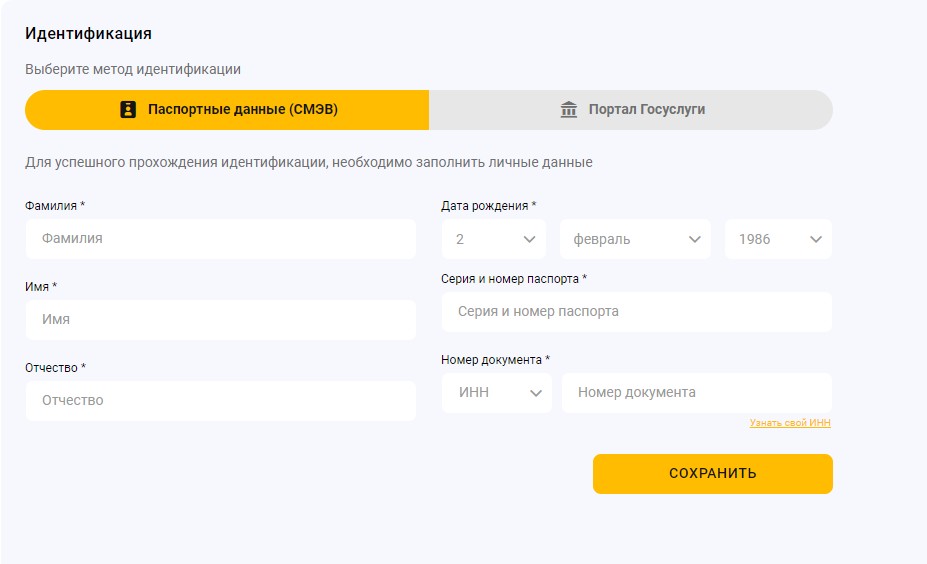Click the passport ID card icon
This screenshot has width=927, height=564.
[128, 109]
